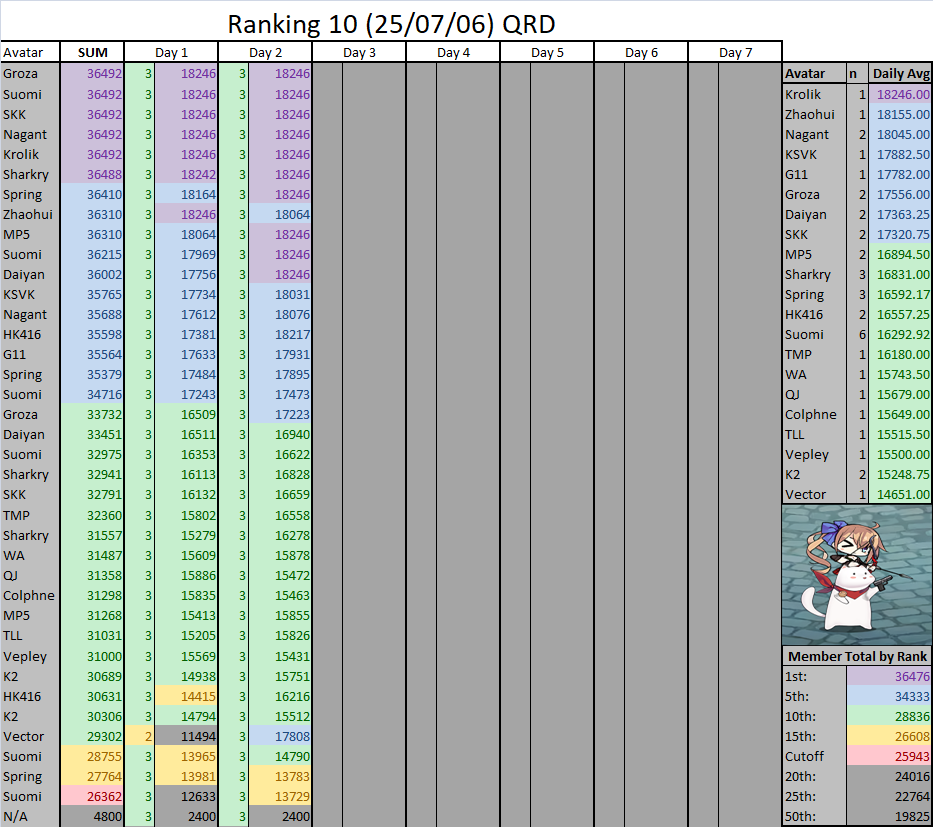
Task: Click the Daily Avg value 16894.50
Action: (900, 254)
